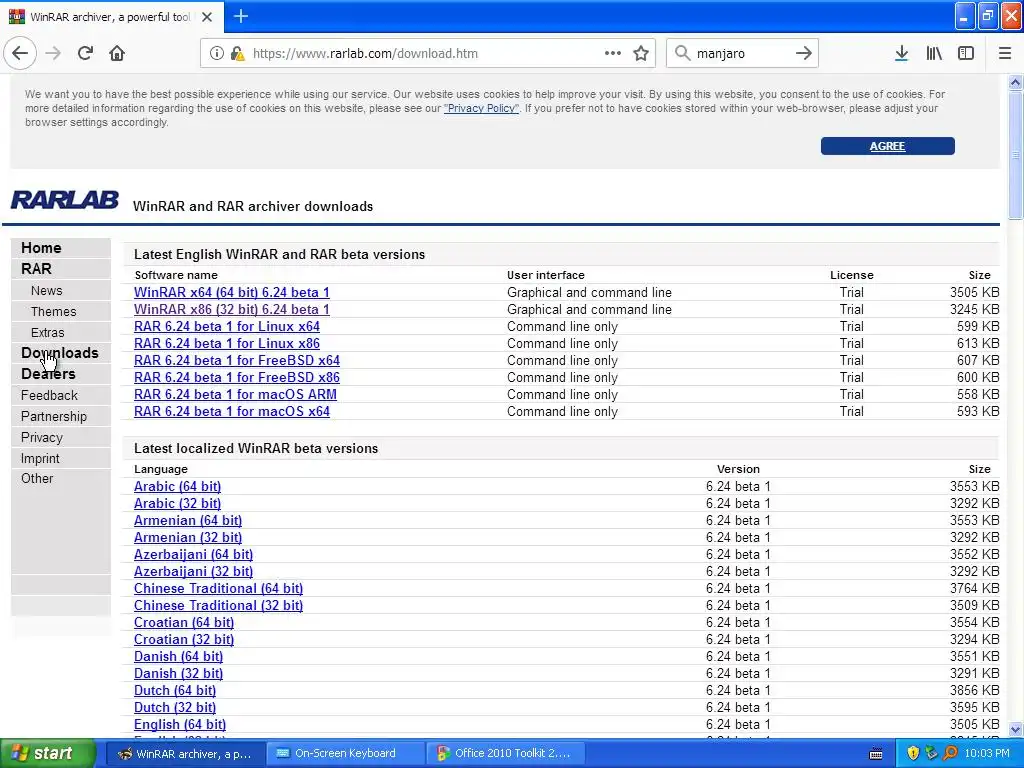The width and height of the screenshot is (1024, 768).
Task: Open the downloads arrow in toolbar
Action: (x=901, y=54)
